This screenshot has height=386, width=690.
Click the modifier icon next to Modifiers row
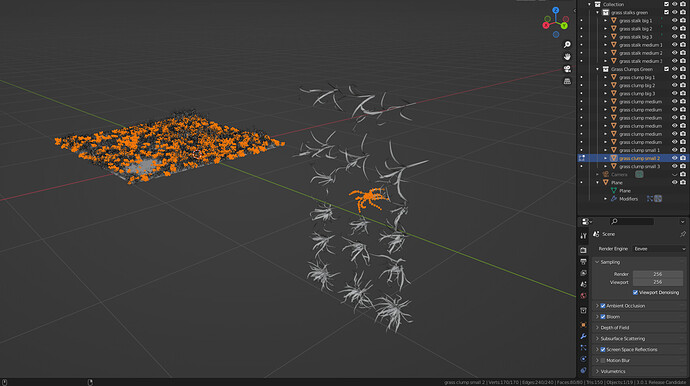click(x=614, y=199)
